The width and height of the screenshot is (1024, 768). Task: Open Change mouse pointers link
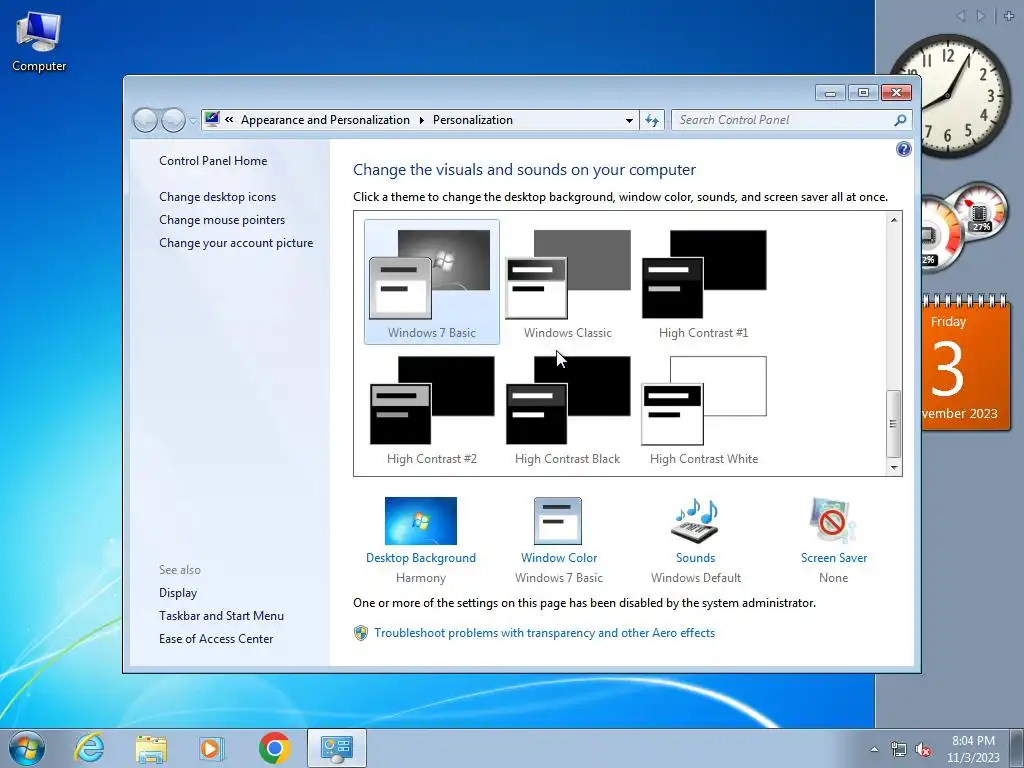222,219
